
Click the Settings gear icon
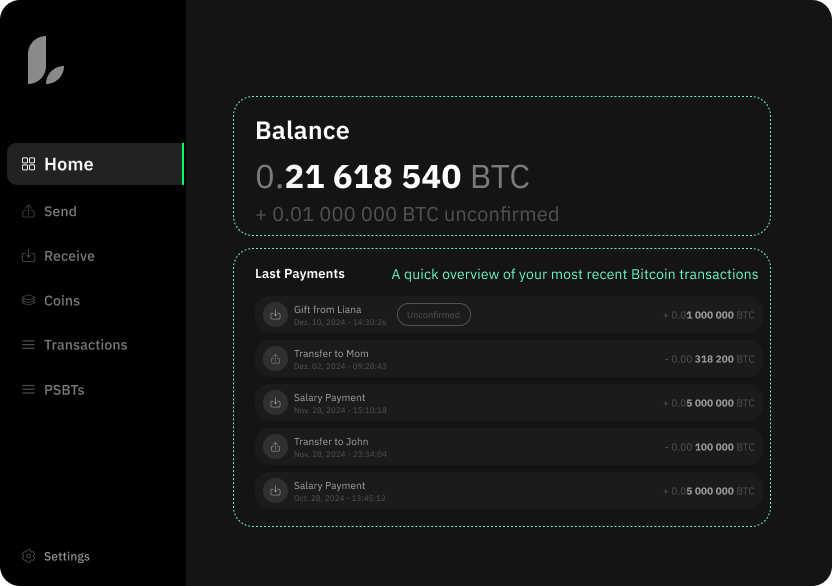[x=29, y=556]
